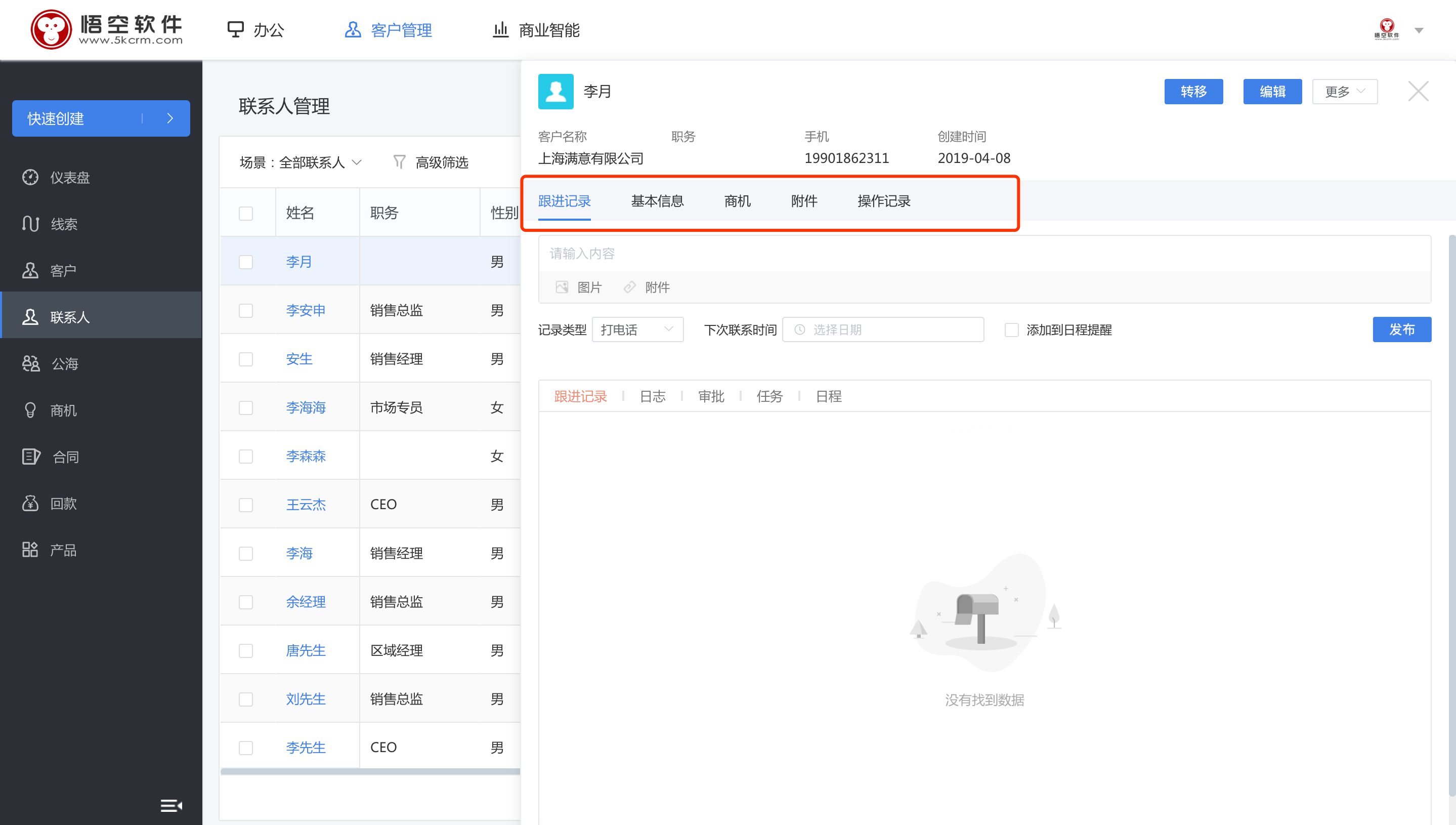This screenshot has width=1456, height=825.
Task: Check the 李月 row checkbox
Action: point(246,262)
